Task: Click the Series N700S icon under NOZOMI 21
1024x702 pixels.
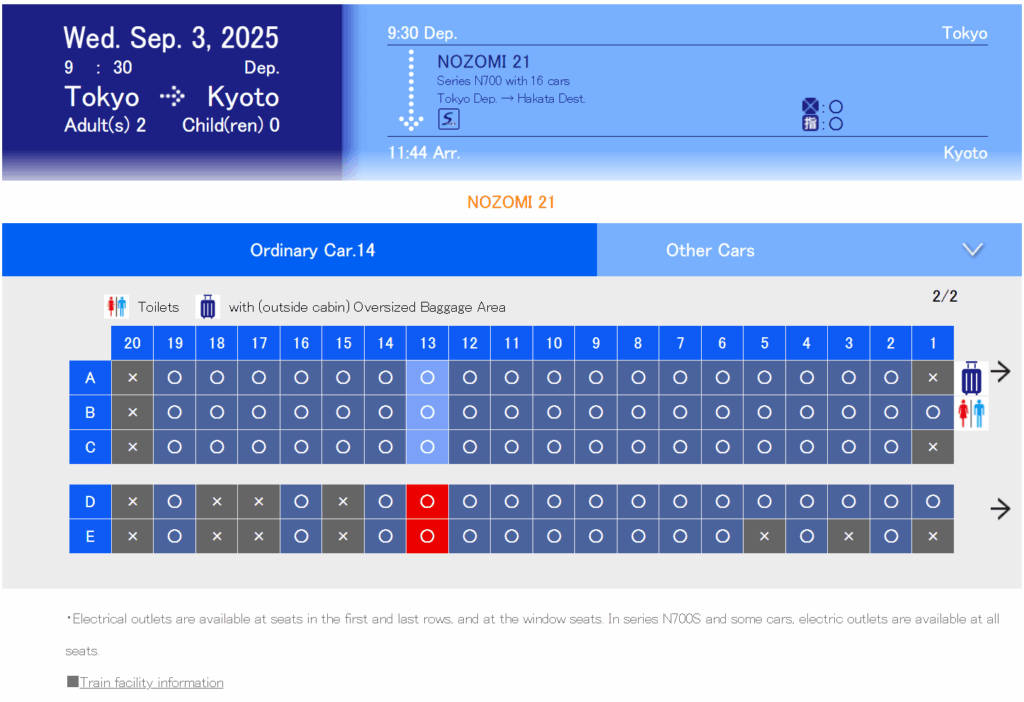Action: pos(449,119)
